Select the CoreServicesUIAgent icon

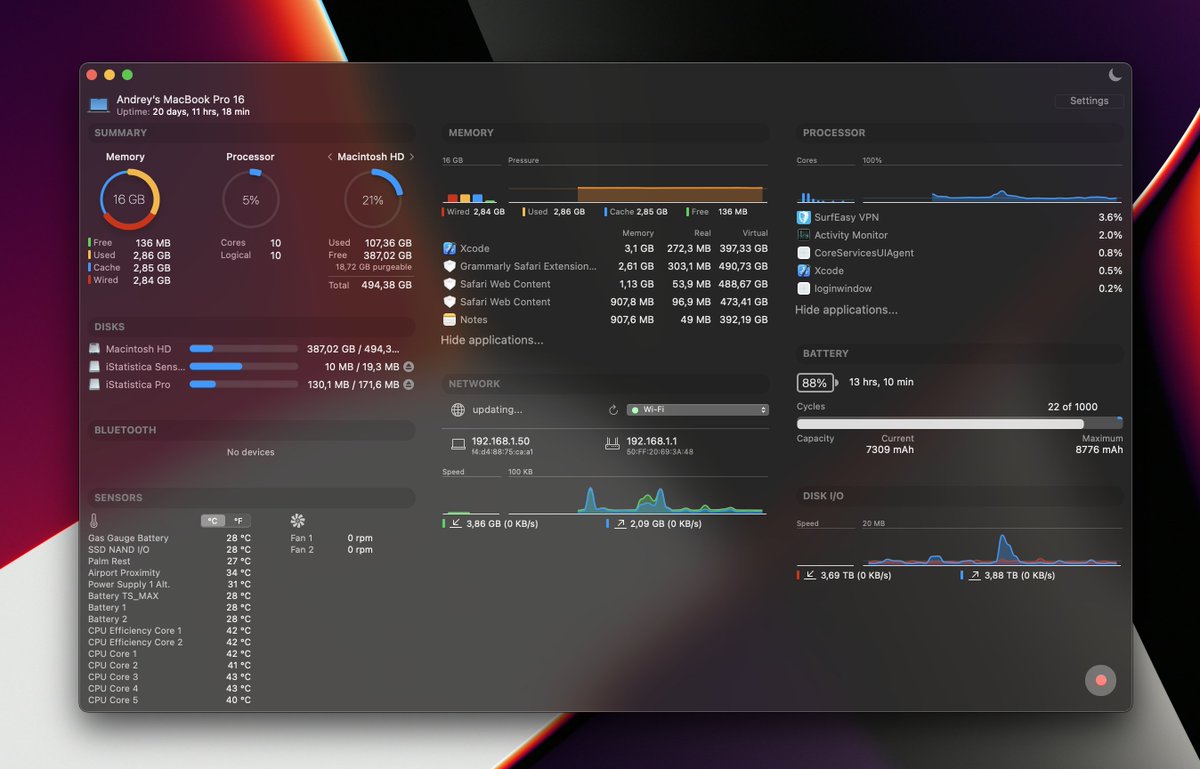tap(803, 253)
